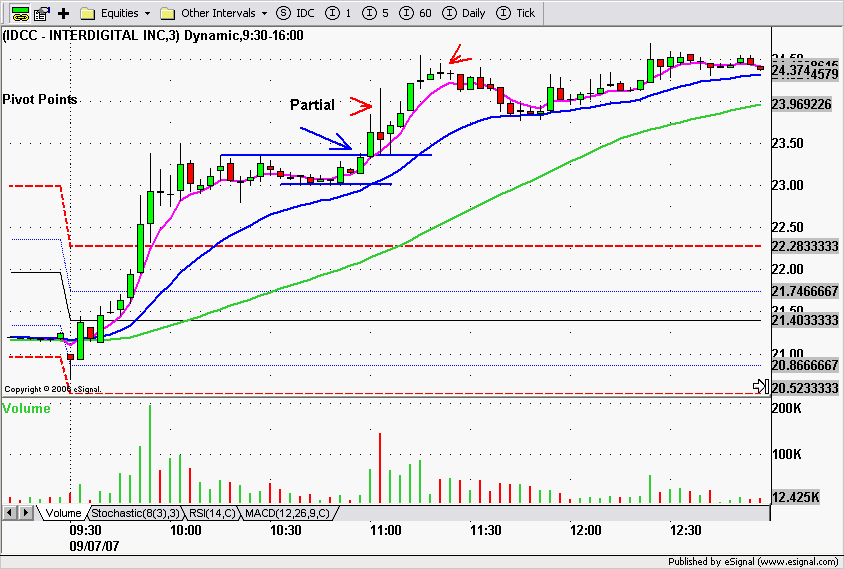Click the 20.8666667 pivot value
Image resolution: width=844 pixels, height=569 pixels.
tap(805, 366)
